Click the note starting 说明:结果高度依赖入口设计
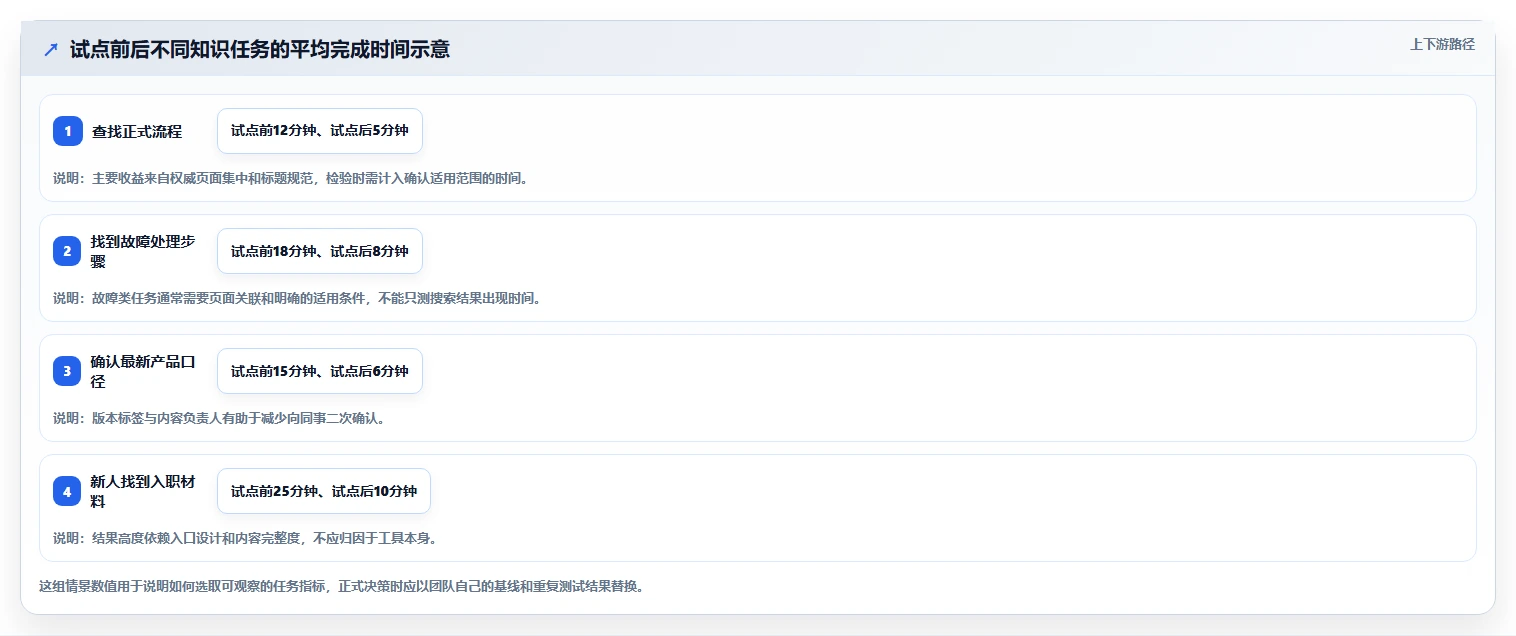Viewport: 1516px width, 636px height. tap(245, 538)
